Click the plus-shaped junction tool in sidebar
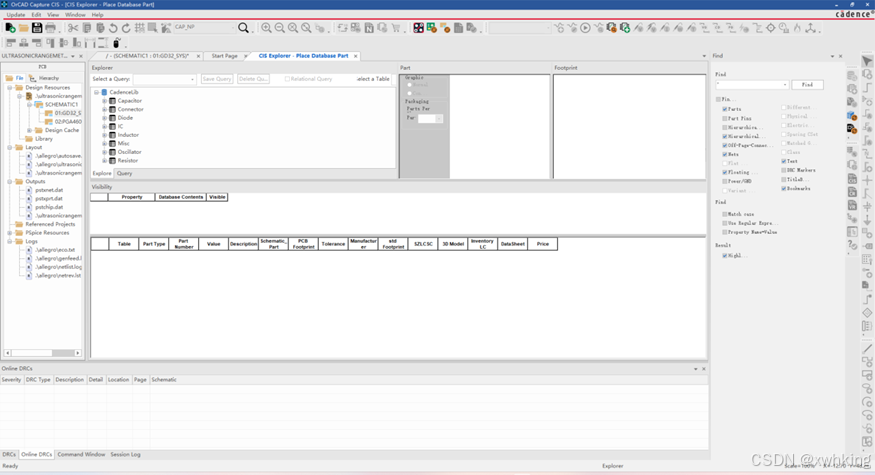 coord(867,180)
